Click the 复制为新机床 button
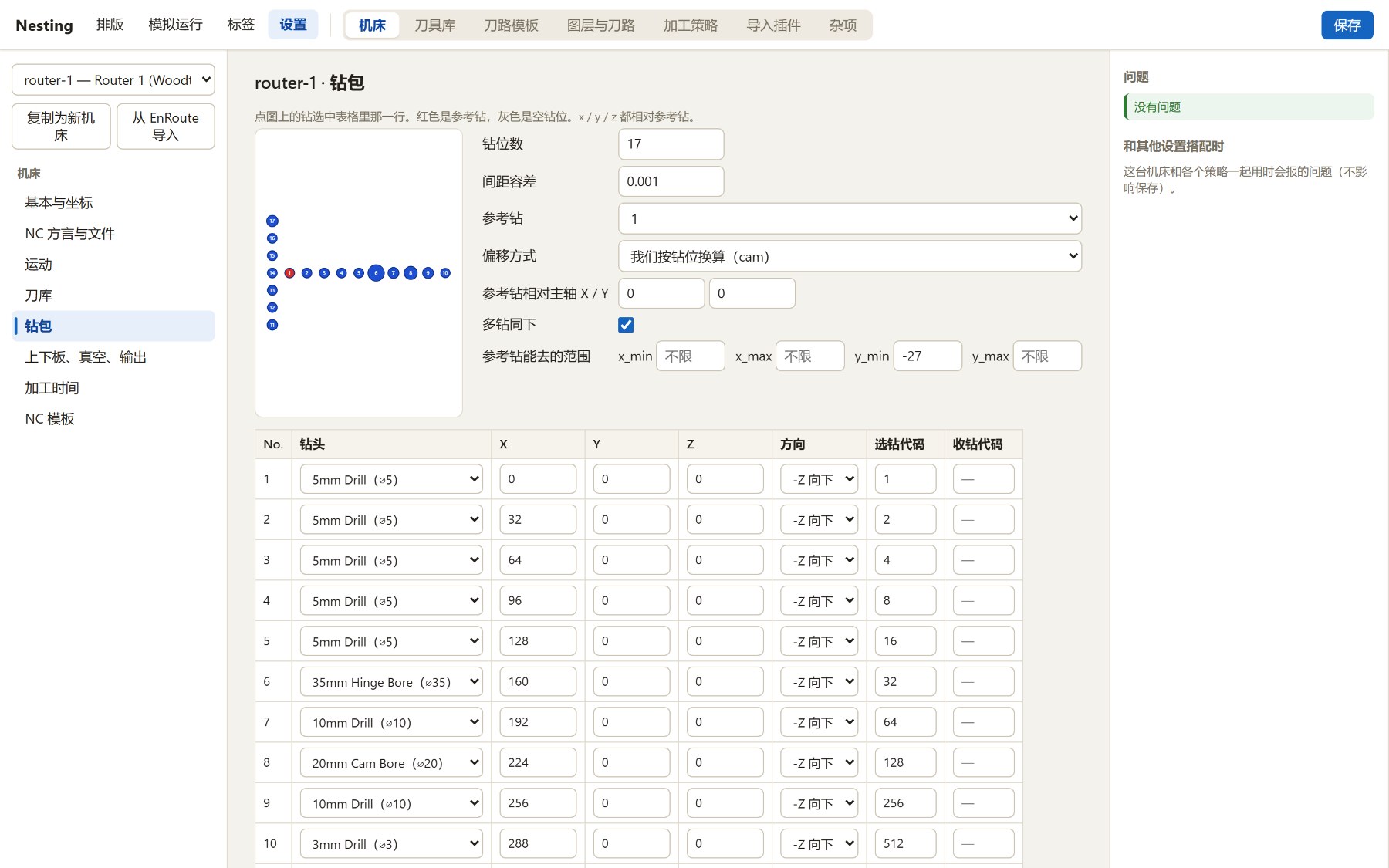 point(61,127)
